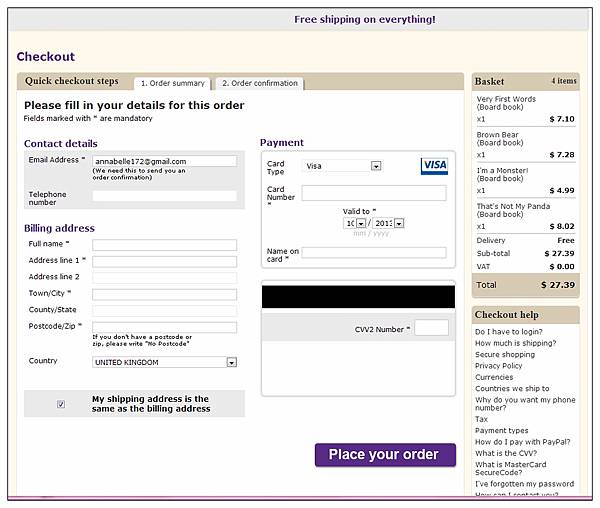Toggle shipping address same as billing checkbox

[61, 404]
